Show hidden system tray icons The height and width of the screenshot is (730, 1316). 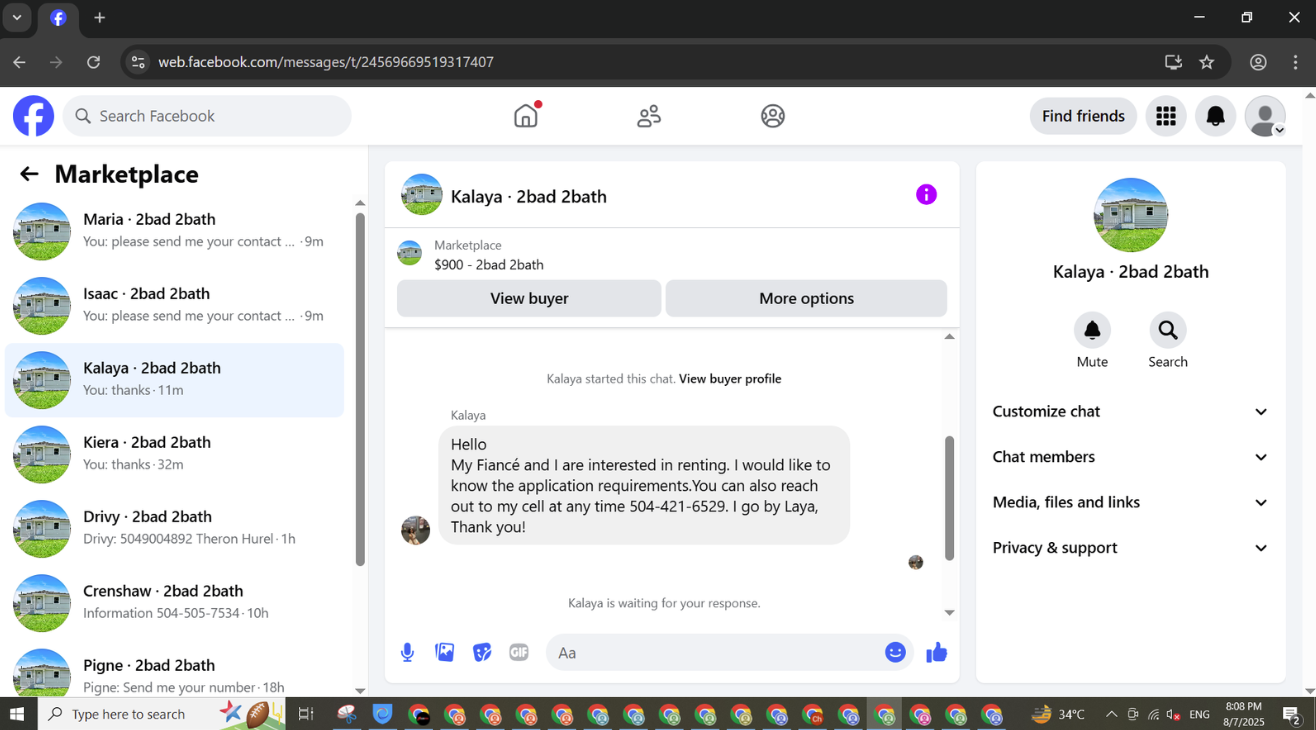click(1111, 714)
